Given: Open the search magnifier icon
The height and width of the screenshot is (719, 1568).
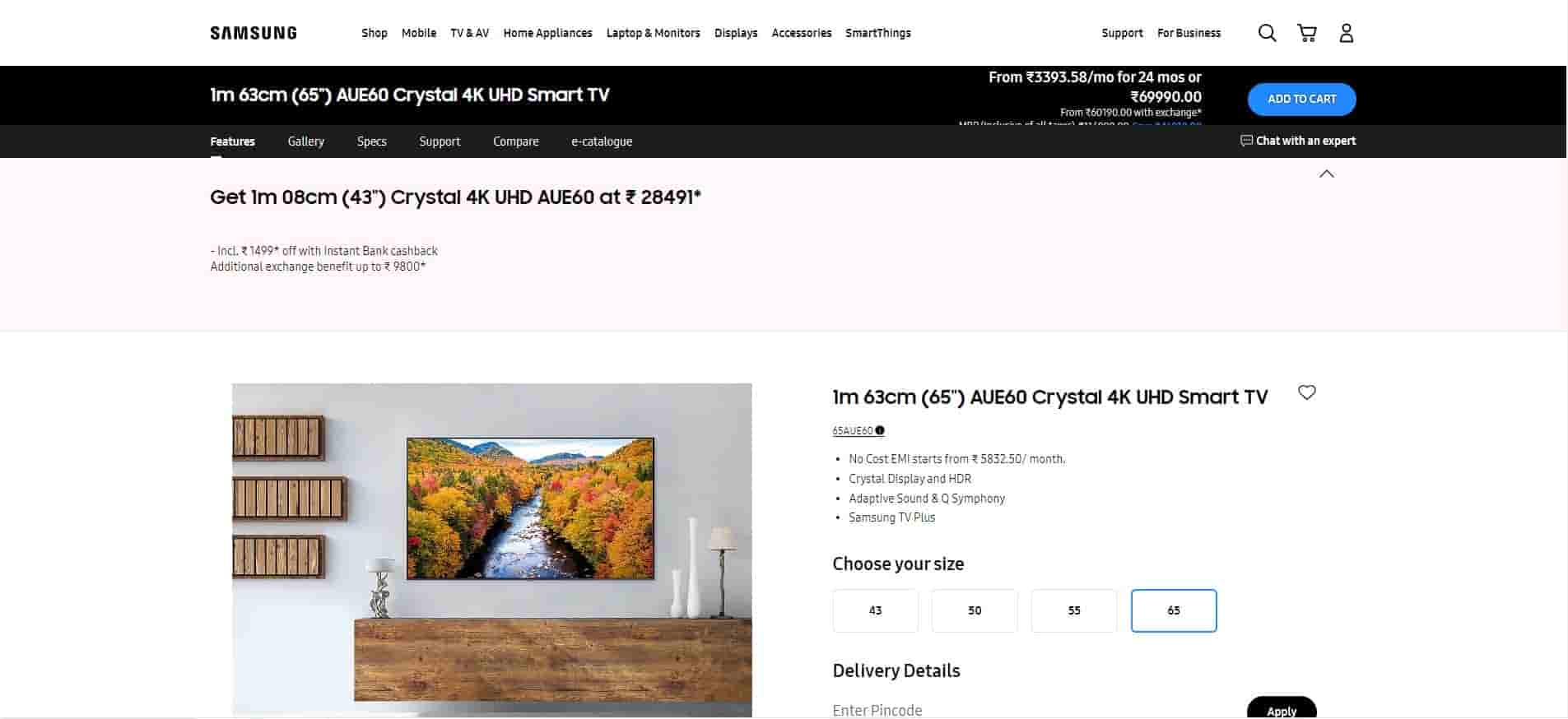Looking at the screenshot, I should (x=1267, y=33).
